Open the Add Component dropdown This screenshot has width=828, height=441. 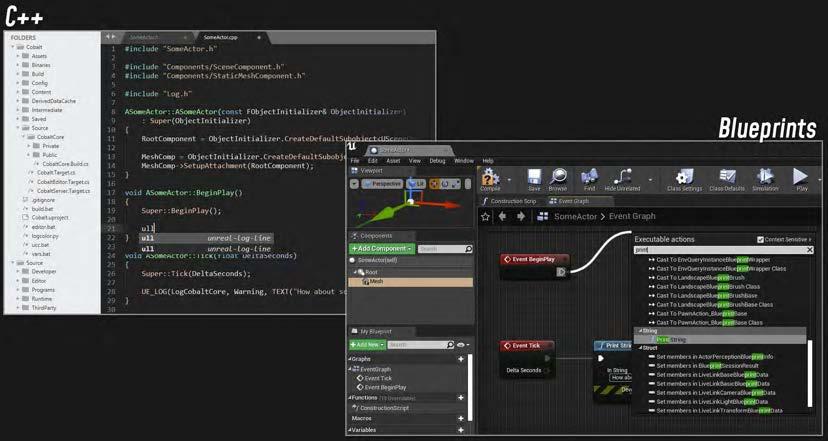pyautogui.click(x=382, y=248)
